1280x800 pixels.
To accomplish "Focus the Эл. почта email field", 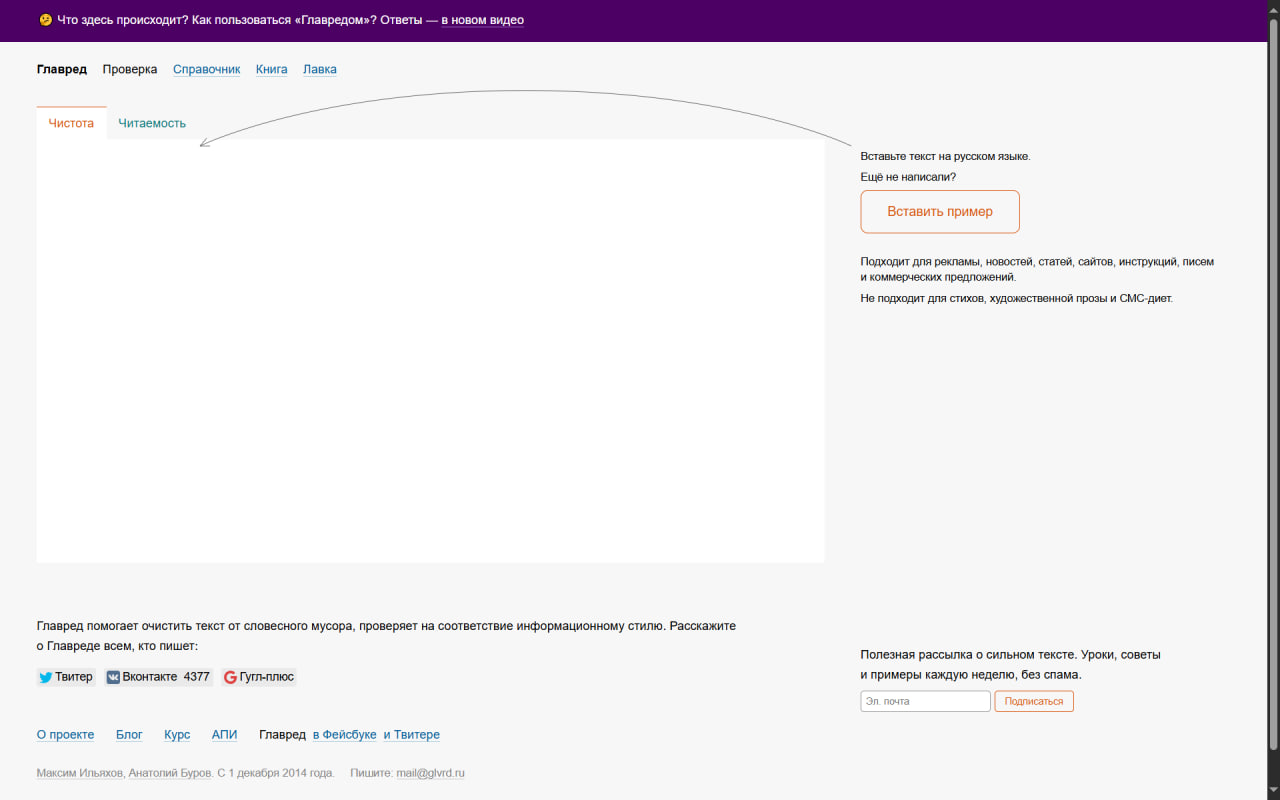I will pos(925,701).
